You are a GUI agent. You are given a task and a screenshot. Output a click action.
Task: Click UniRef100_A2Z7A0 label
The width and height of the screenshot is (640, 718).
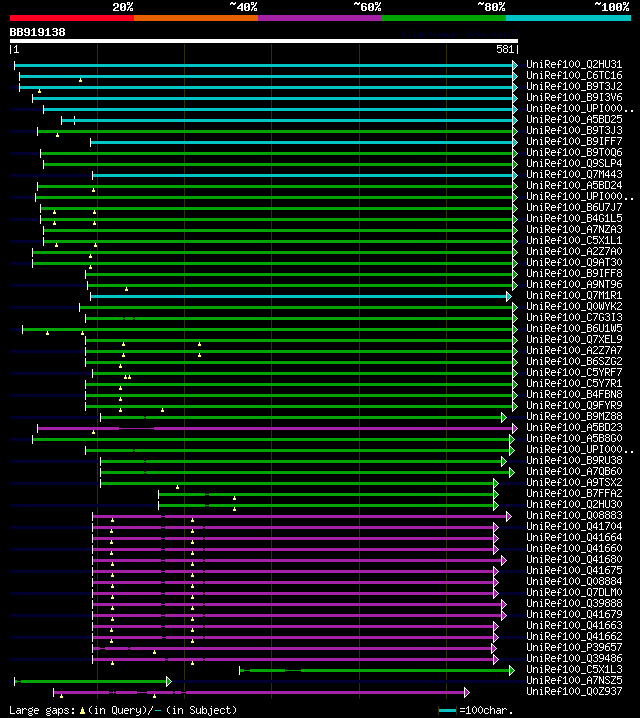pyautogui.click(x=574, y=251)
